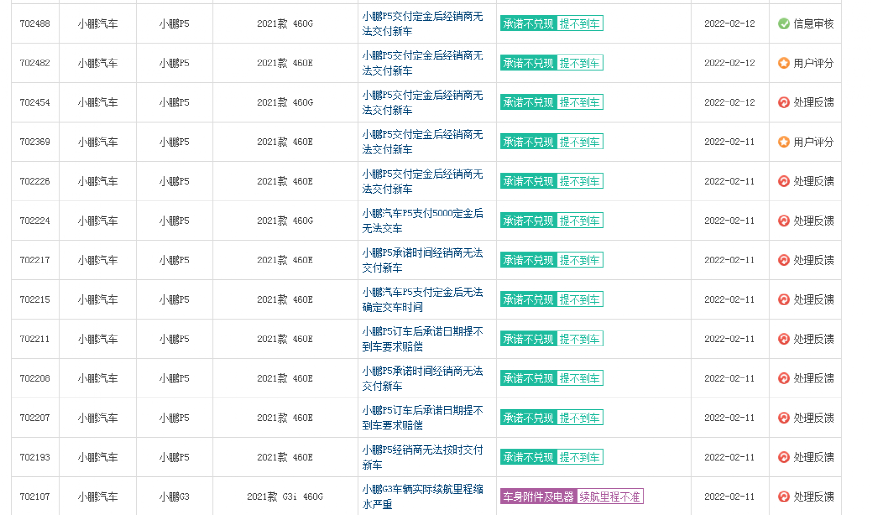Click 承诺不兑现 tag in row 702488
872x515 pixels.
(528, 24)
